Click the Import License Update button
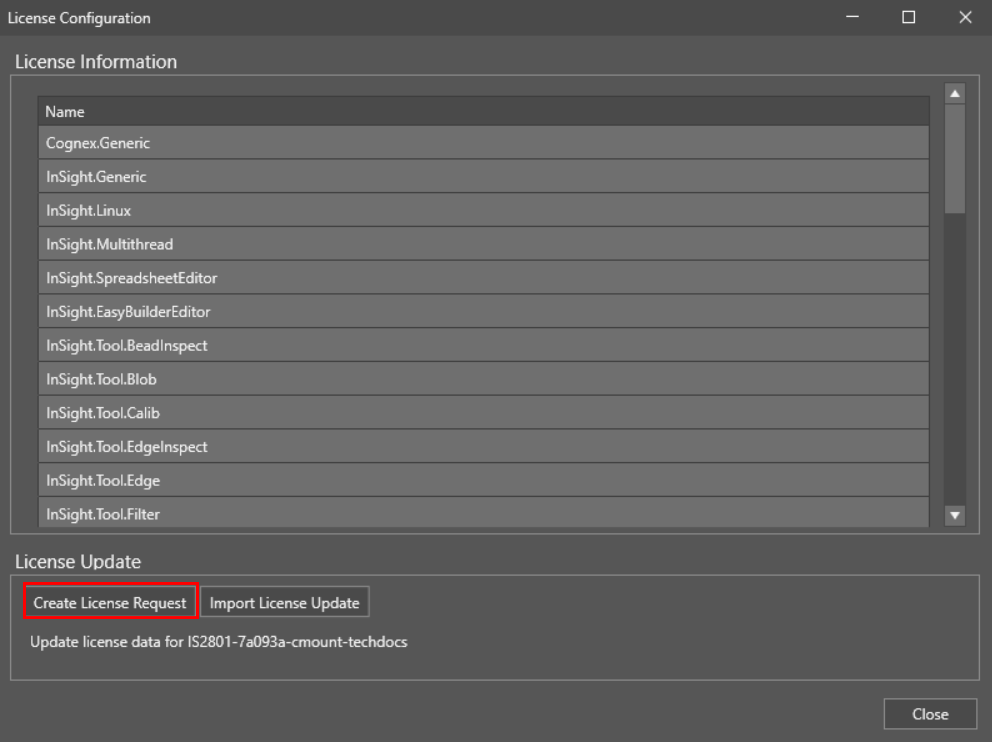Screen dimensions: 992x742 click(285, 603)
